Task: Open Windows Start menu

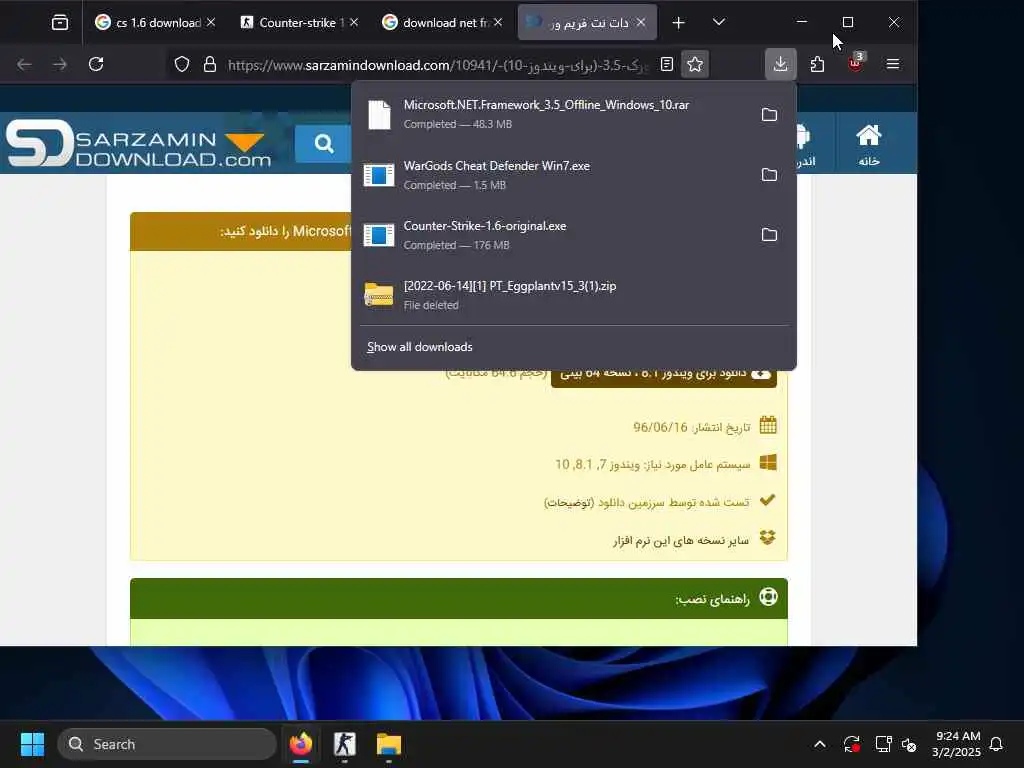Action: [x=32, y=744]
